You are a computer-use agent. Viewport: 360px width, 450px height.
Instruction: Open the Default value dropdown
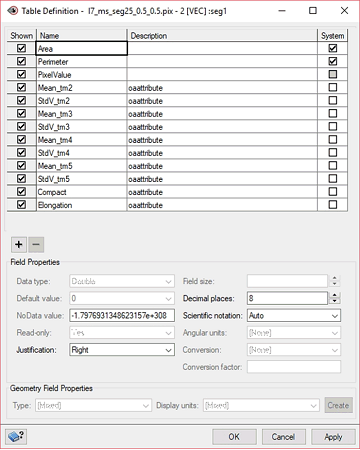[x=122, y=298]
